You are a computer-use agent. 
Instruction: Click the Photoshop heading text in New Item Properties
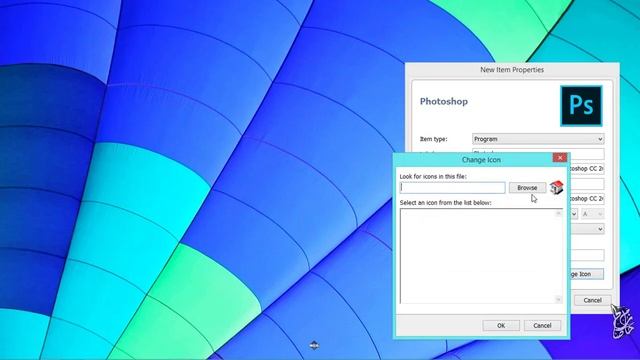coord(444,101)
